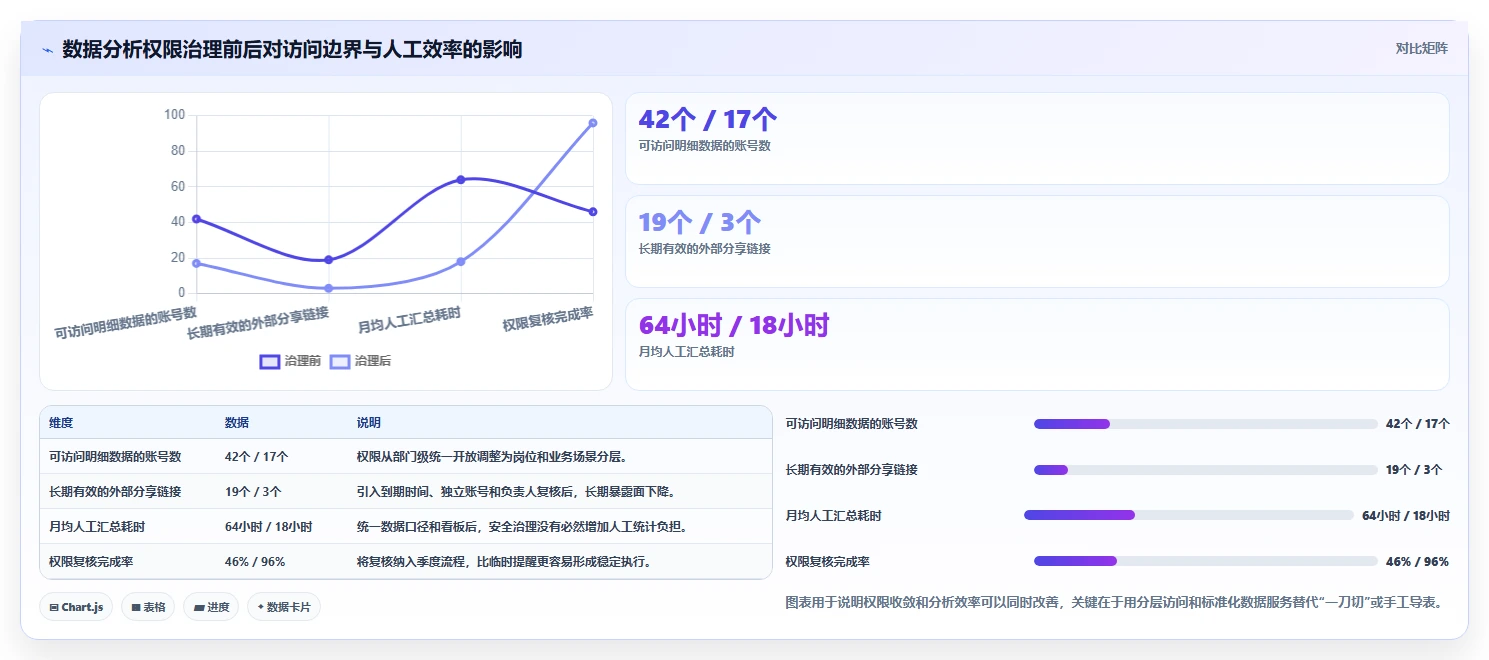Click the 64小时 / 18小时 value beside progress bar
The image size is (1489, 660).
1405,516
